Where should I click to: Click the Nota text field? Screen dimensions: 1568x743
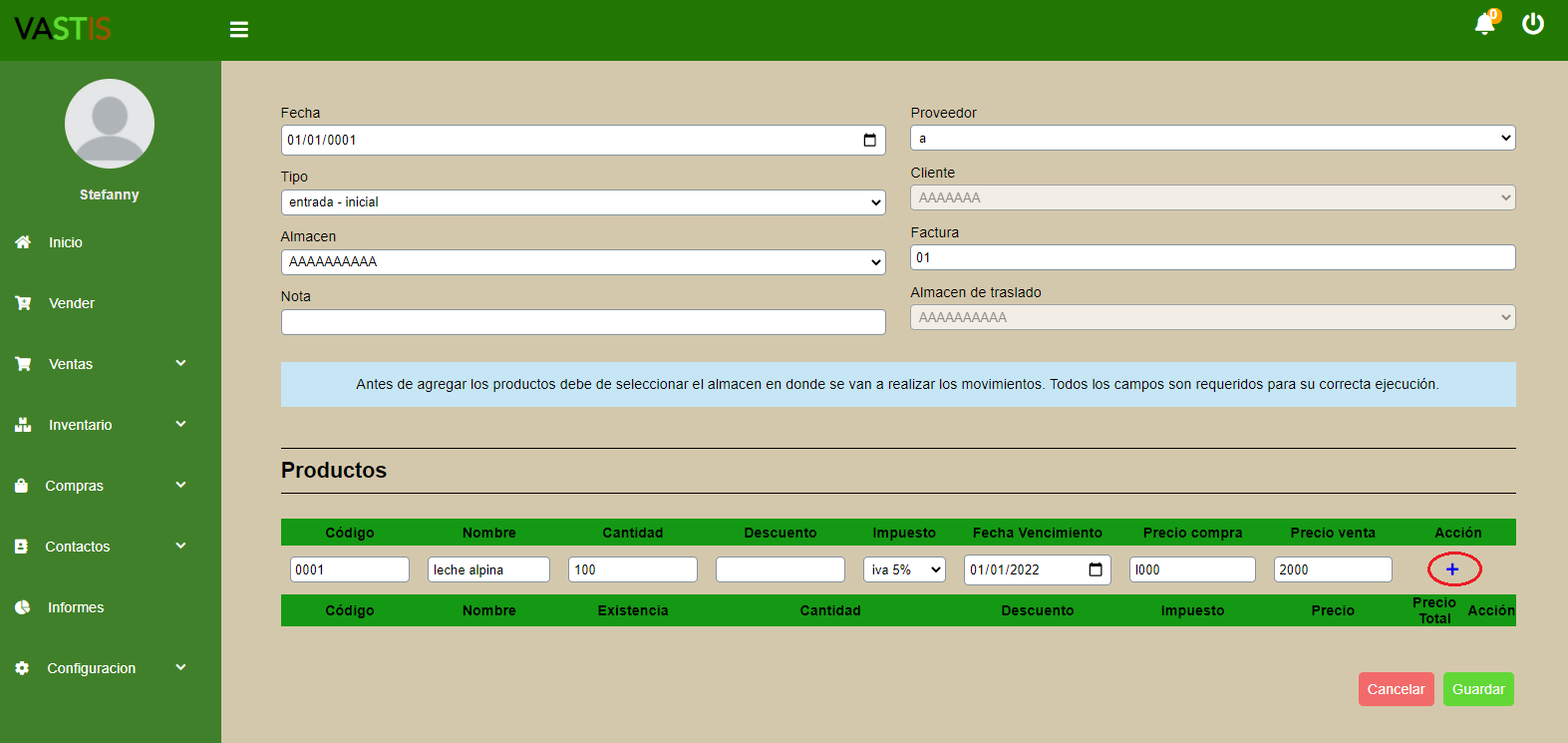coord(583,322)
